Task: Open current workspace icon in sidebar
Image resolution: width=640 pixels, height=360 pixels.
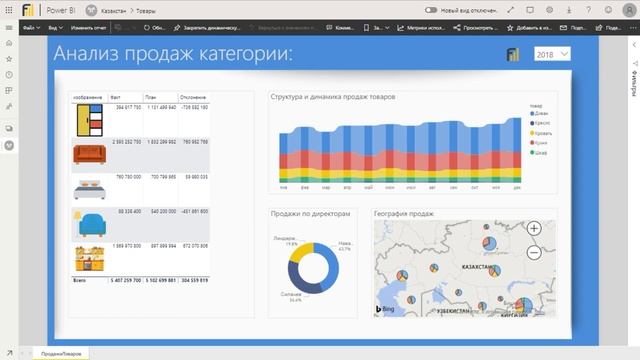Action: coord(9,145)
